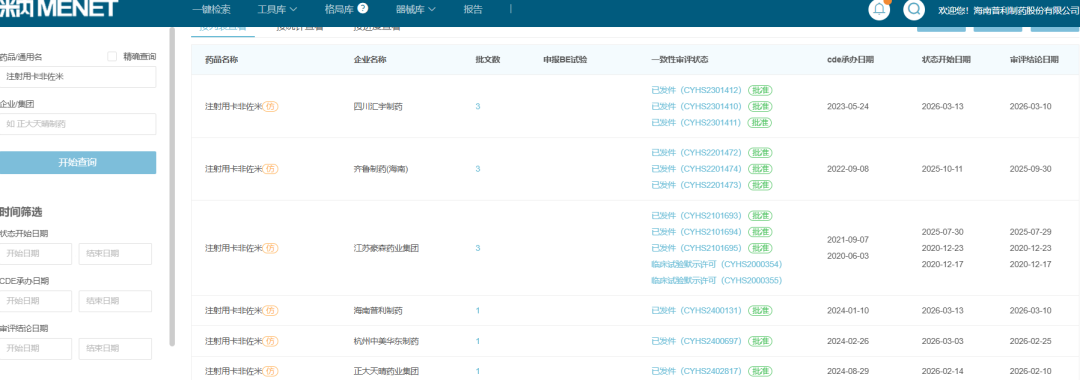
Task: Open link 已发件 (CYHS2101695)
Action: point(696,248)
